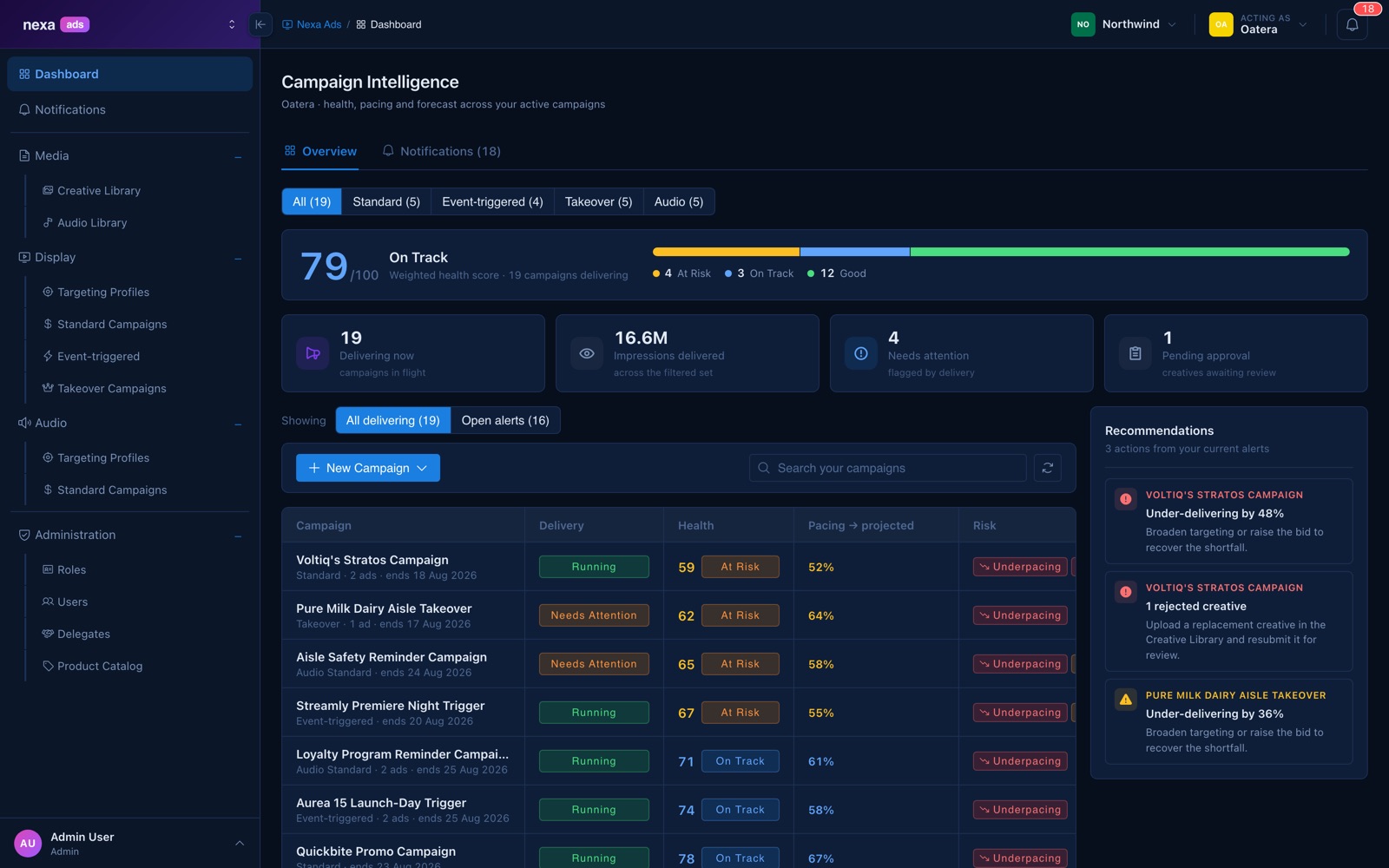This screenshot has width=1389, height=868.
Task: Open Takeover Campaigns page
Action: 111,388
